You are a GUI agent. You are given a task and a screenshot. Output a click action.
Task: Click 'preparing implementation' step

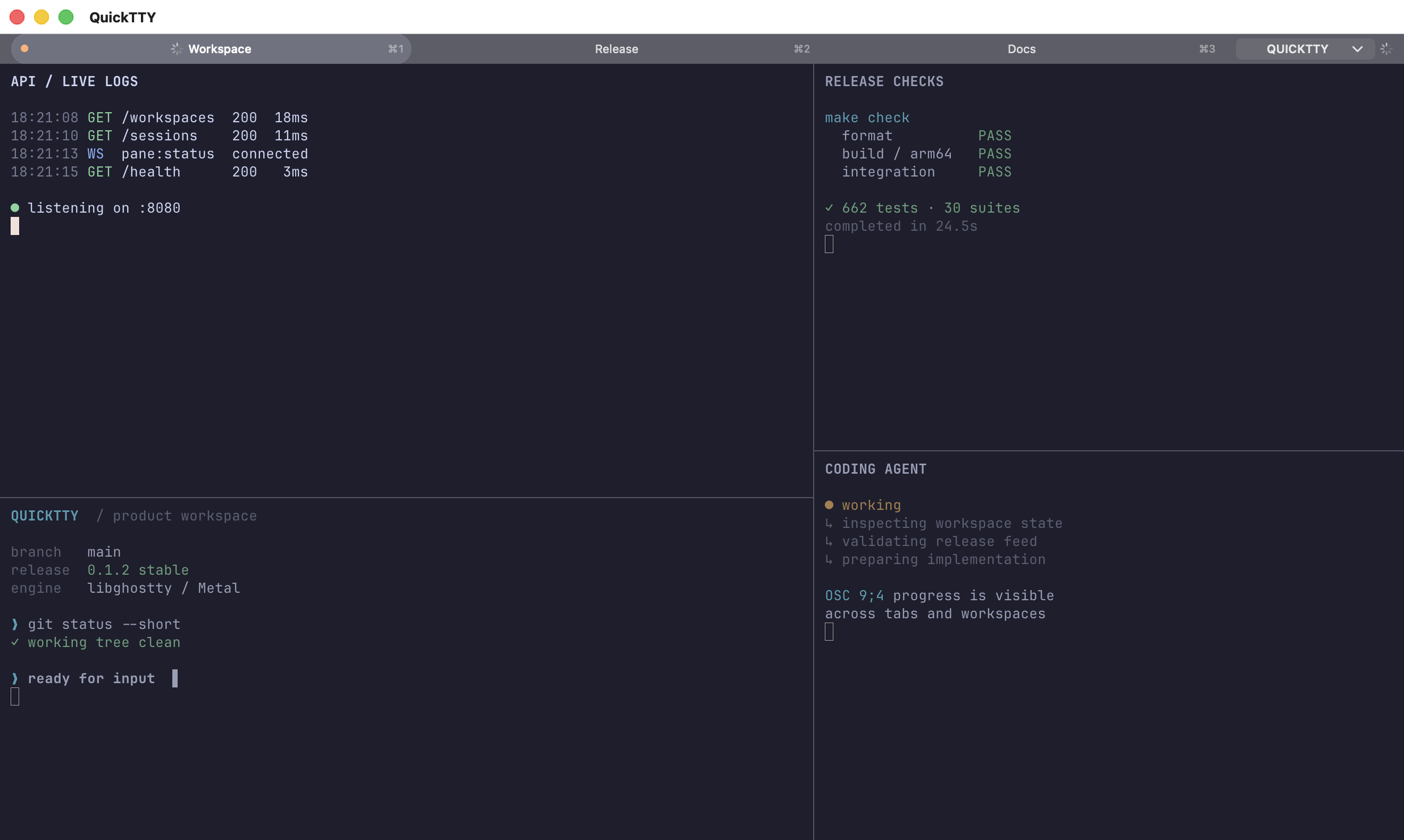[944, 560]
